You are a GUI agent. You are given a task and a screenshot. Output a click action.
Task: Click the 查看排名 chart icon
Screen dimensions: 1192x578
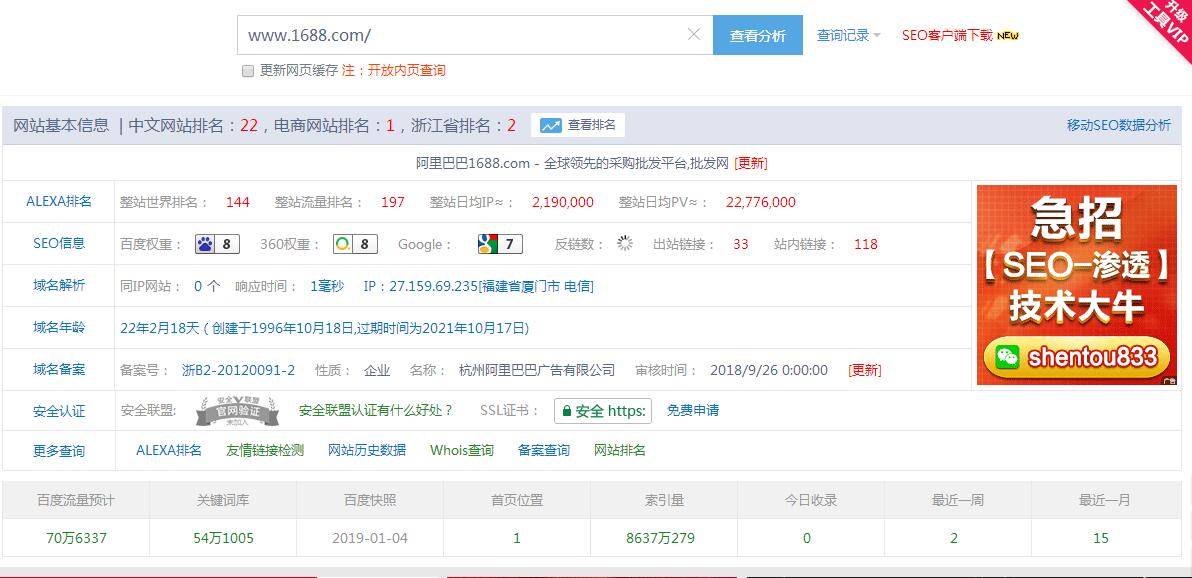[x=550, y=125]
